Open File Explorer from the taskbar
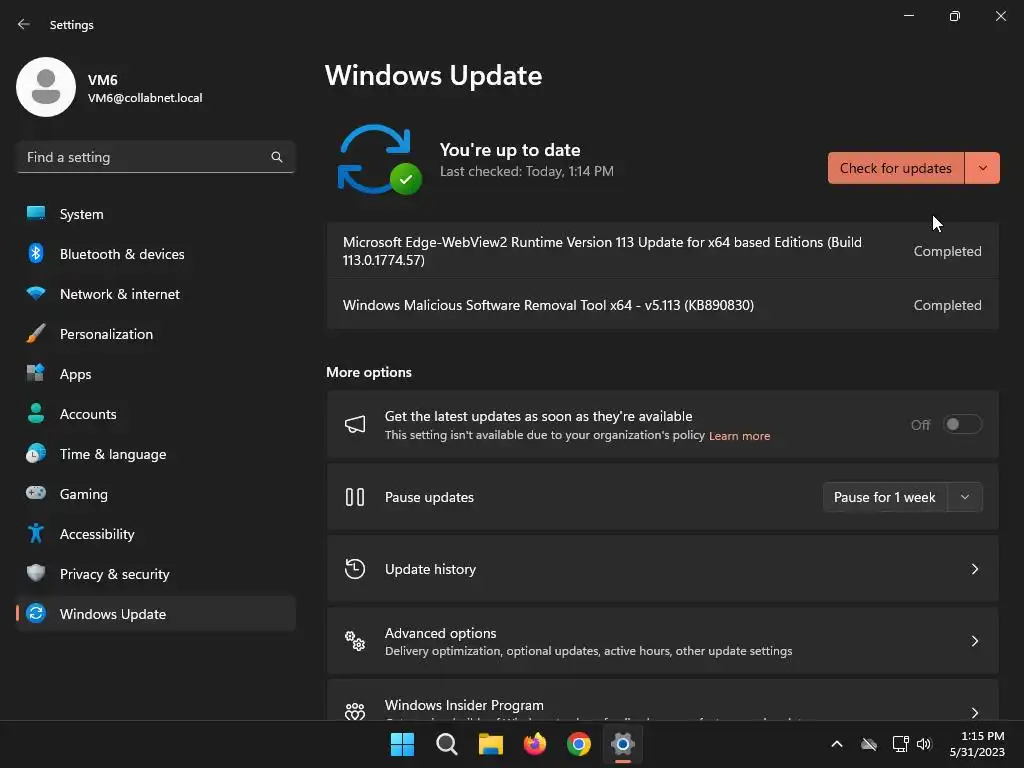The image size is (1024, 768). tap(490, 744)
